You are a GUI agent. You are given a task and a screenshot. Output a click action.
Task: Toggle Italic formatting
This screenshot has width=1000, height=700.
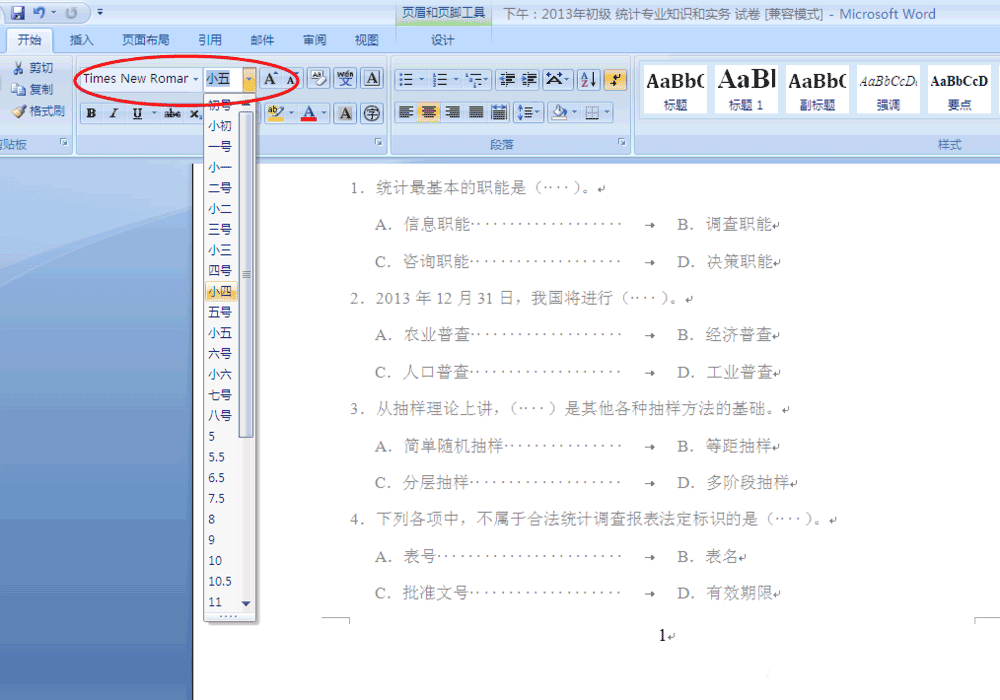113,114
